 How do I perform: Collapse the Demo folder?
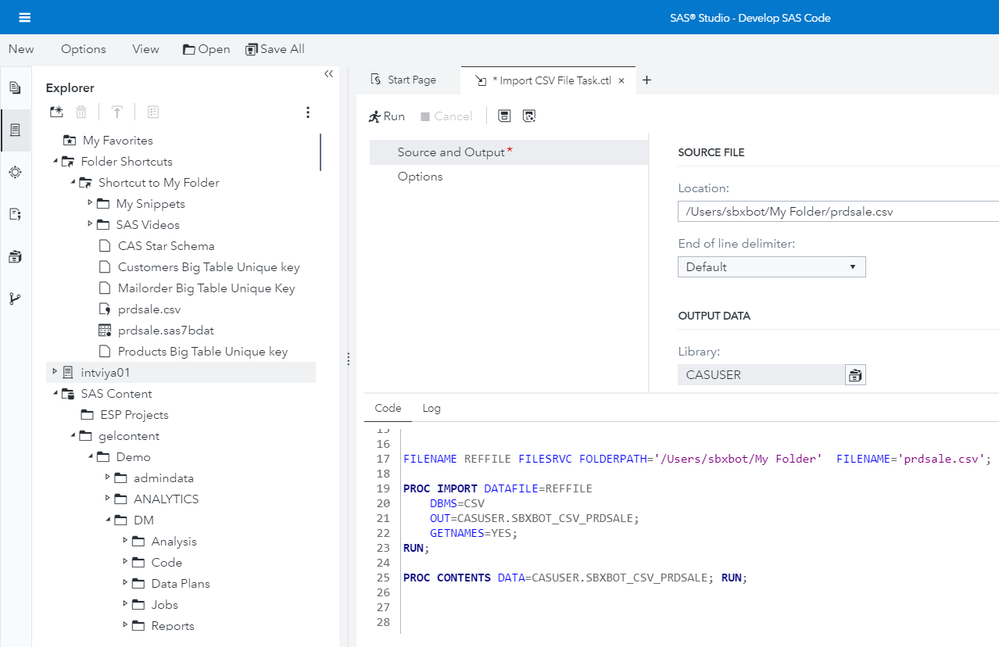click(90, 456)
